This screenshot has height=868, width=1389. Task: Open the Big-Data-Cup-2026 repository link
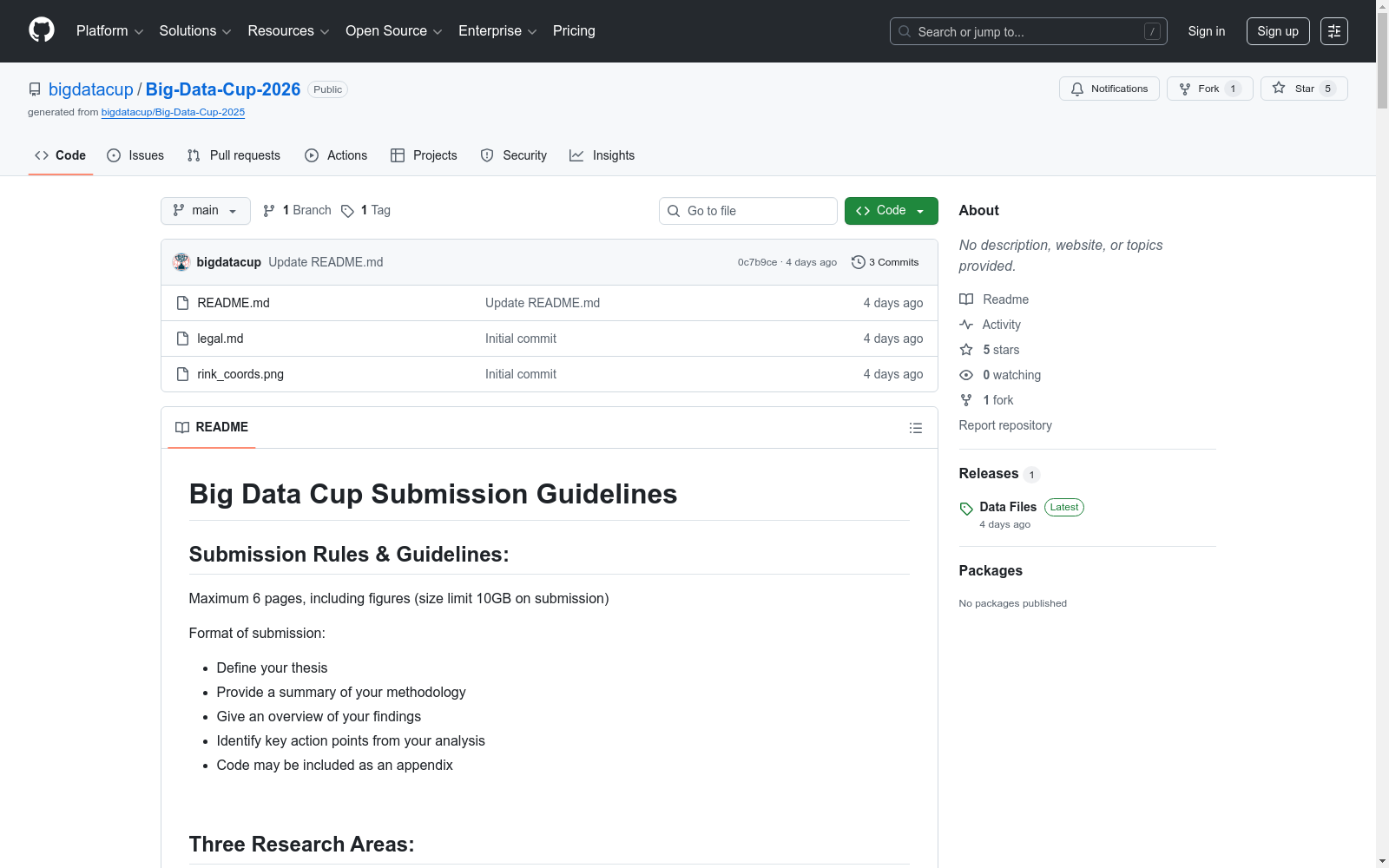[223, 89]
